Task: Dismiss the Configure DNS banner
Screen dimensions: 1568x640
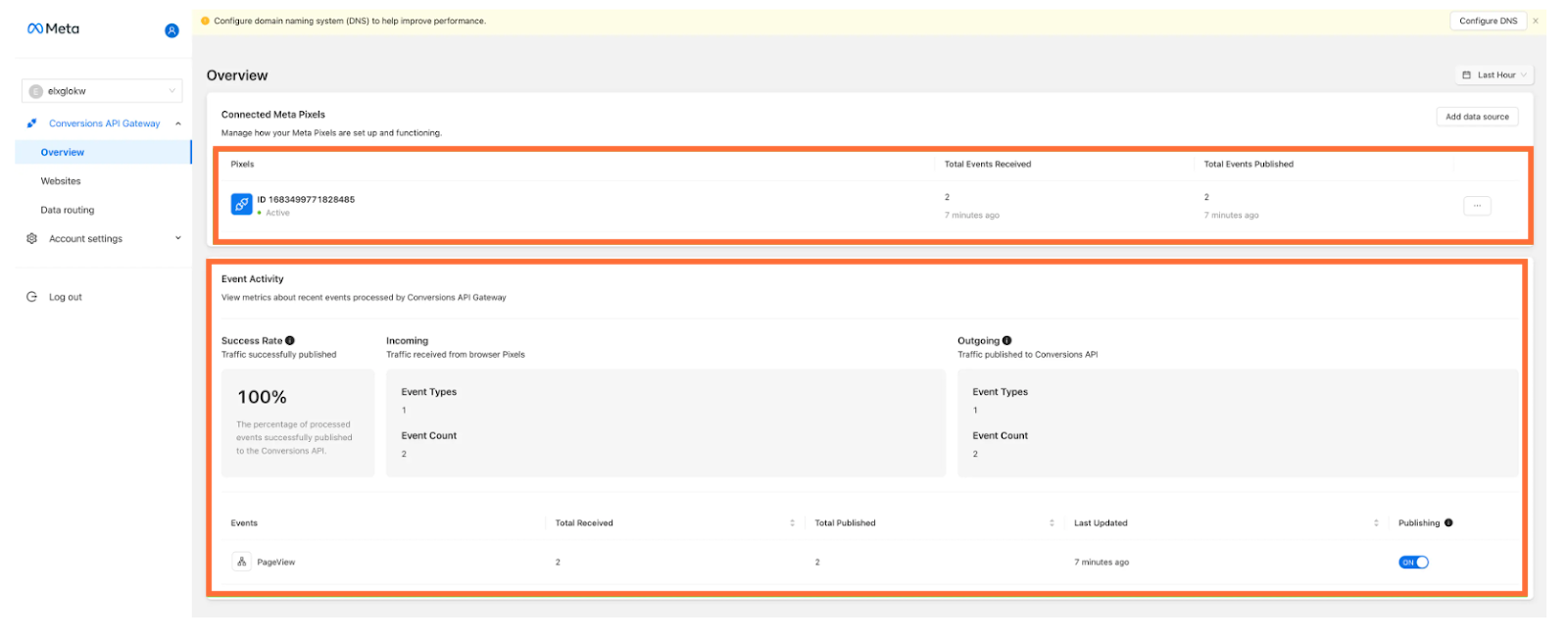Action: [x=1536, y=21]
